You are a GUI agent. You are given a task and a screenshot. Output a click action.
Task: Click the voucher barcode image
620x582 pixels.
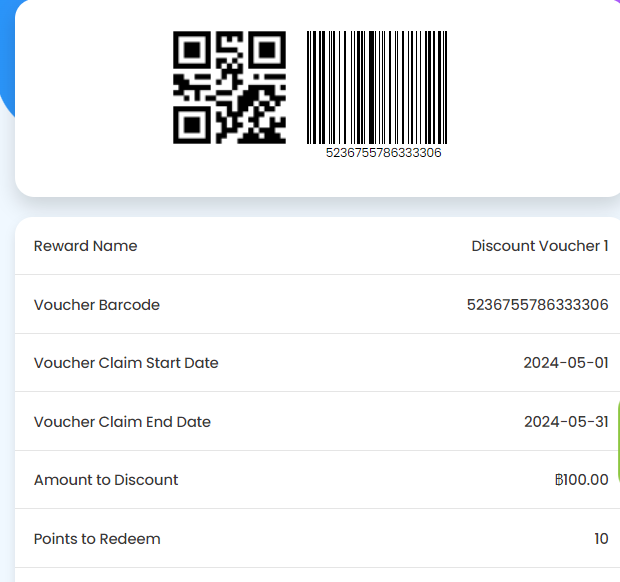click(376, 87)
